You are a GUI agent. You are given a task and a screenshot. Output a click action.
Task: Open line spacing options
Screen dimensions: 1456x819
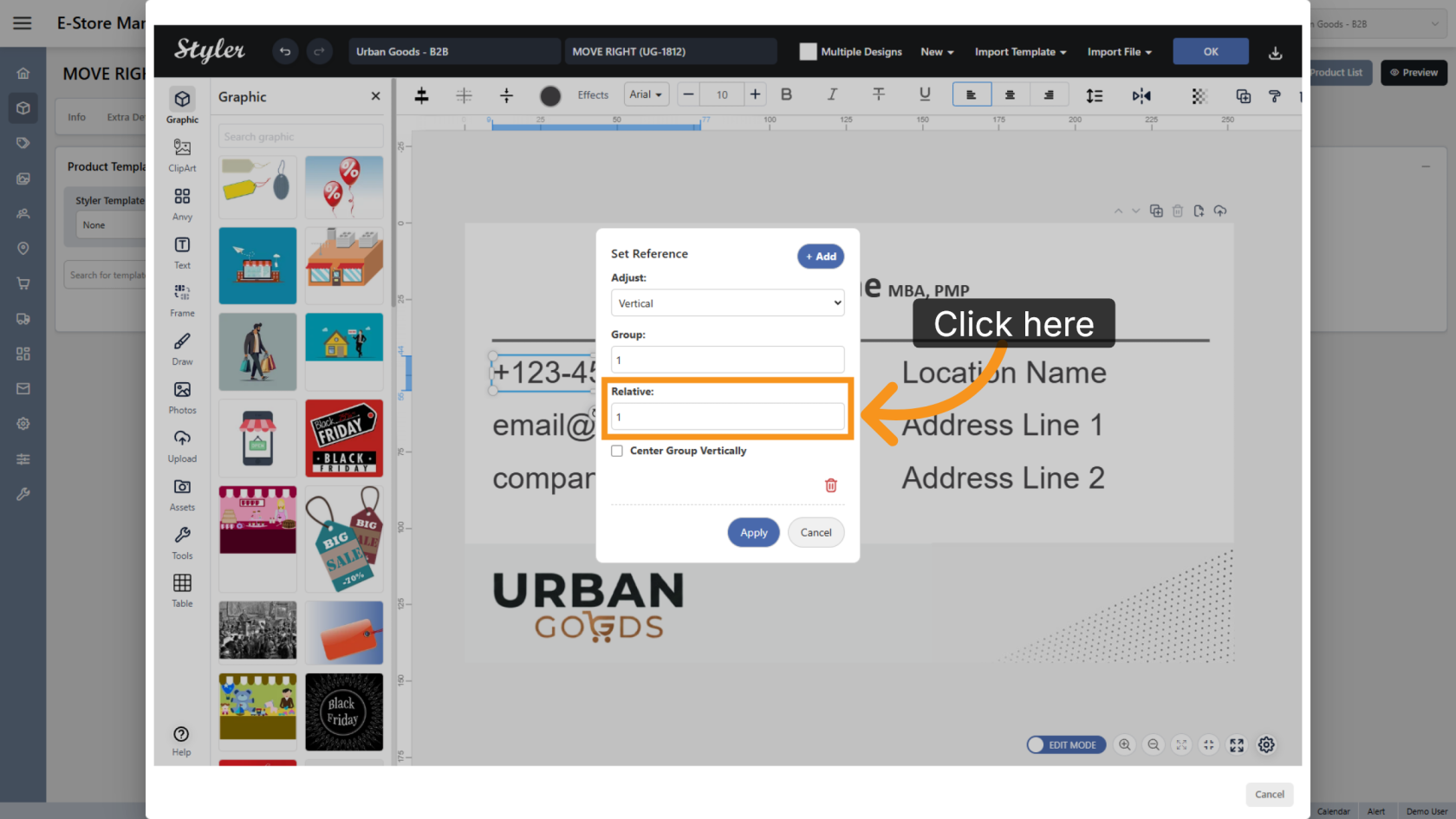(x=1095, y=95)
